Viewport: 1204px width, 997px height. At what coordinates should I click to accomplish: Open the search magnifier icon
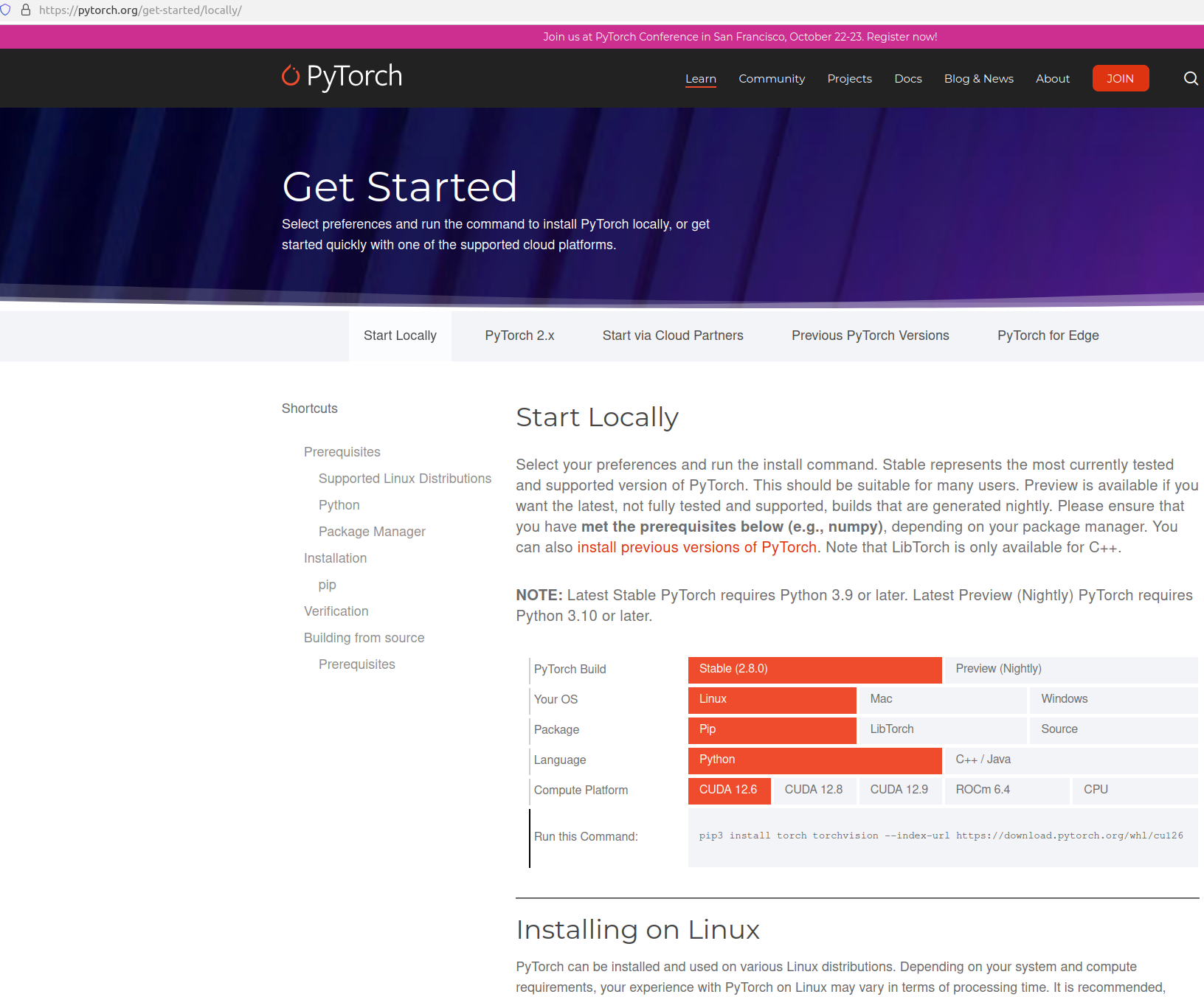[x=1191, y=78]
